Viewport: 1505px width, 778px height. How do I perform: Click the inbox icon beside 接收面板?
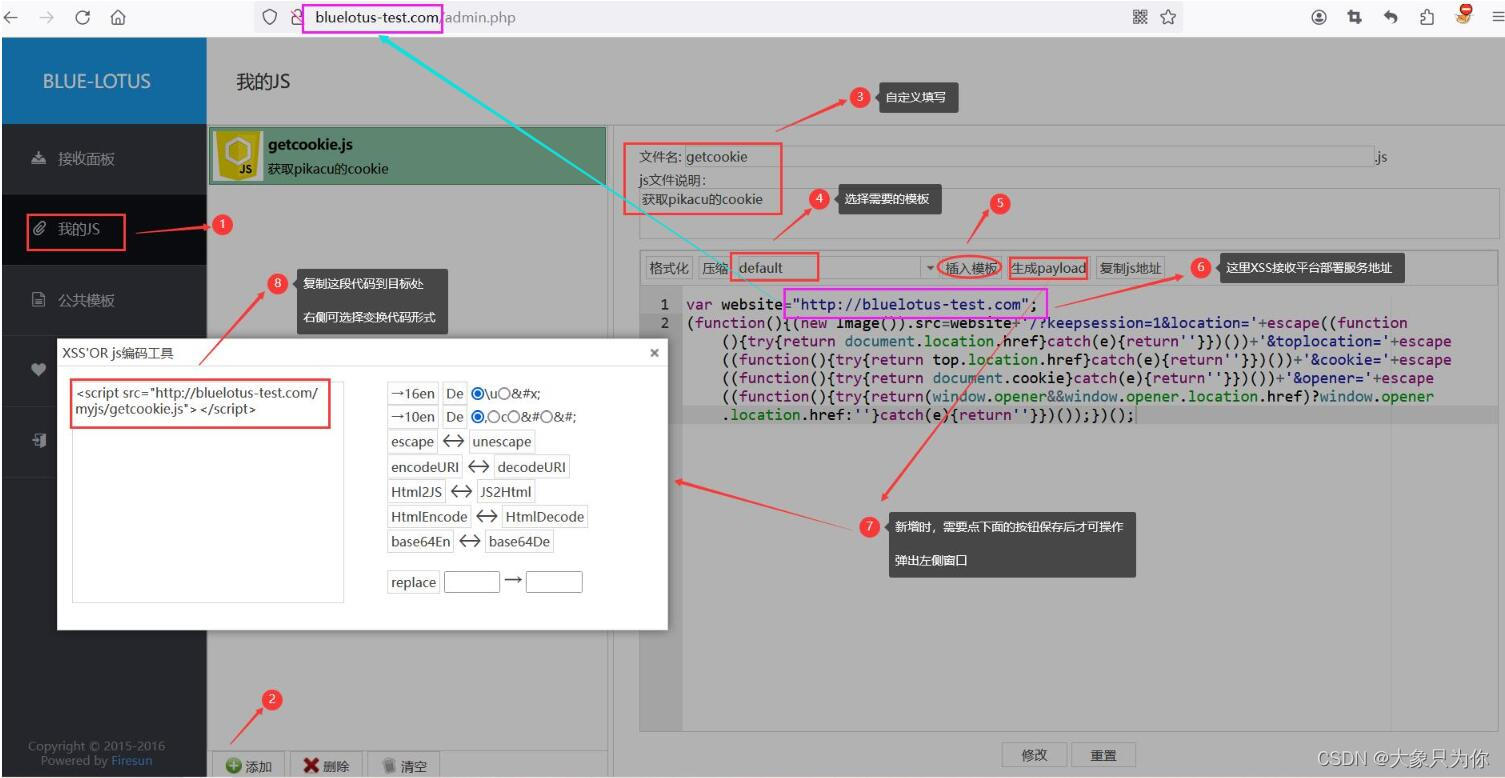tap(39, 158)
